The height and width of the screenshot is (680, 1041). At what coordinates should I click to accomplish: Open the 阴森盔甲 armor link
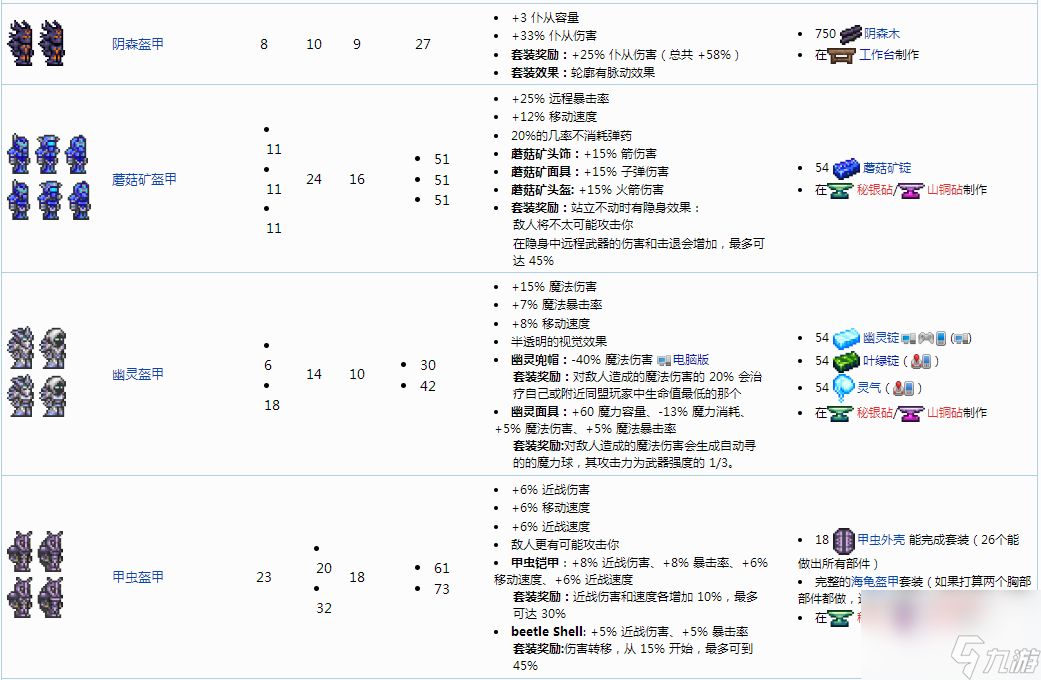coord(137,44)
